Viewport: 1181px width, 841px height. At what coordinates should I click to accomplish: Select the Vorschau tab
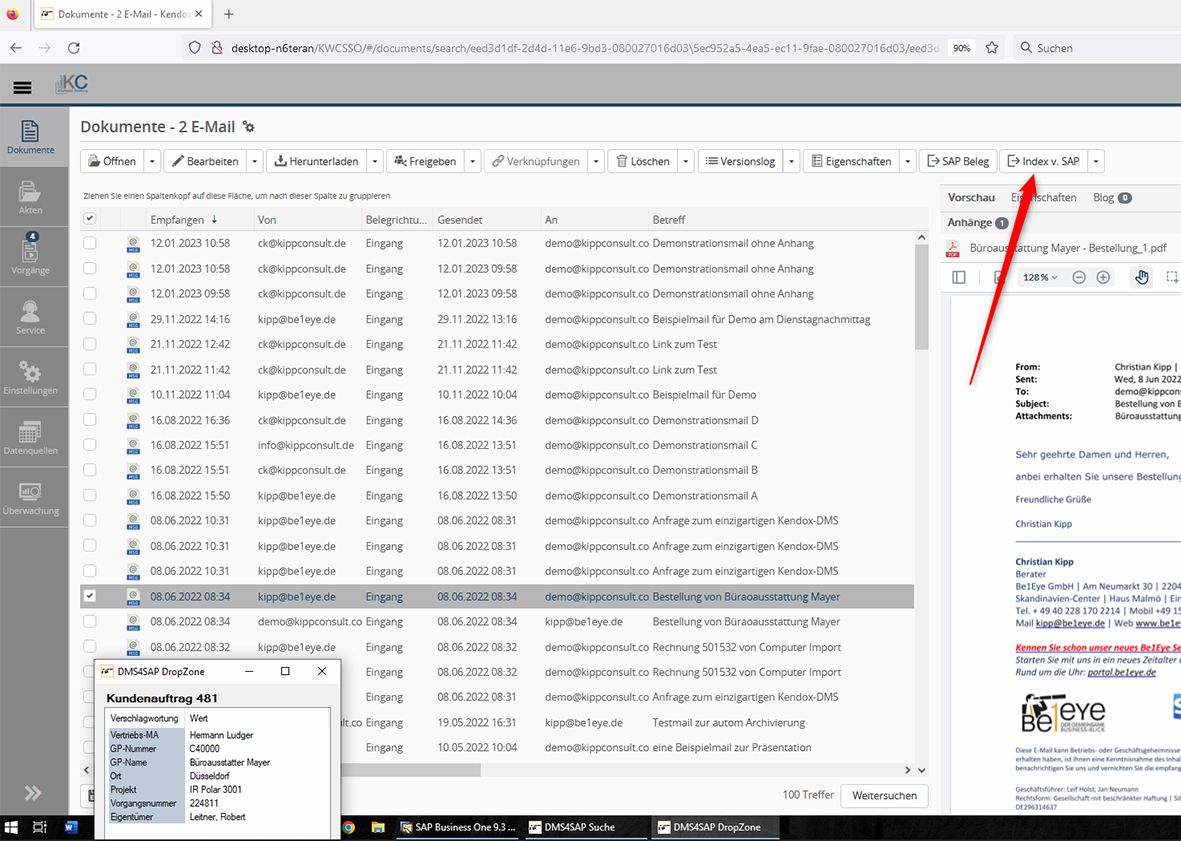click(971, 198)
